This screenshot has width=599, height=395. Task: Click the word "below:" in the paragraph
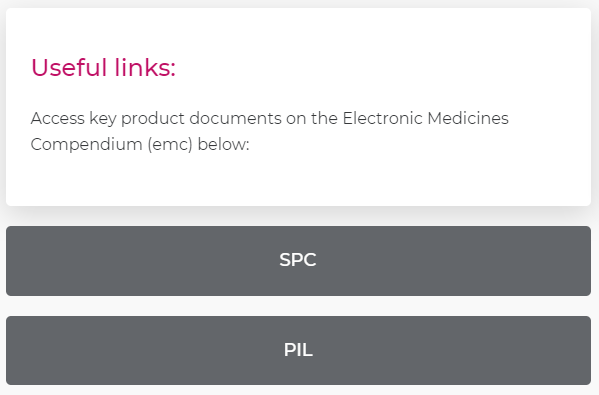pos(223,144)
